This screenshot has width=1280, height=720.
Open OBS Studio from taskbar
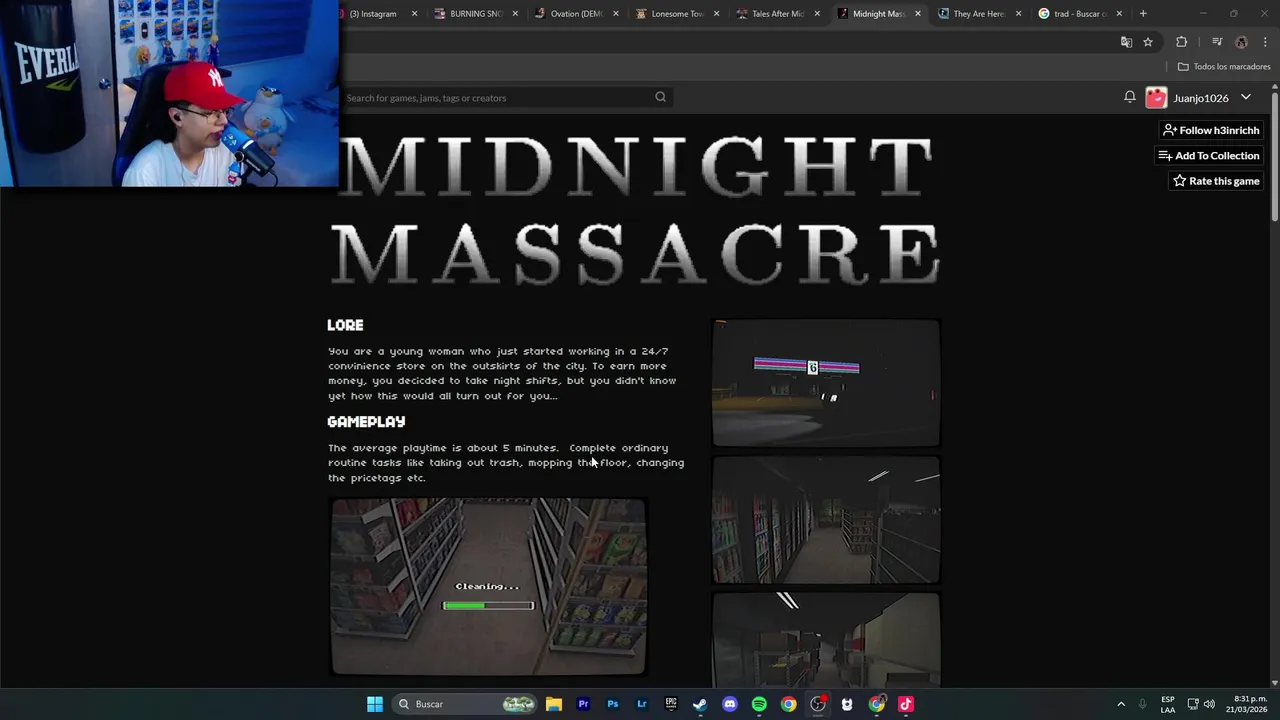818,704
